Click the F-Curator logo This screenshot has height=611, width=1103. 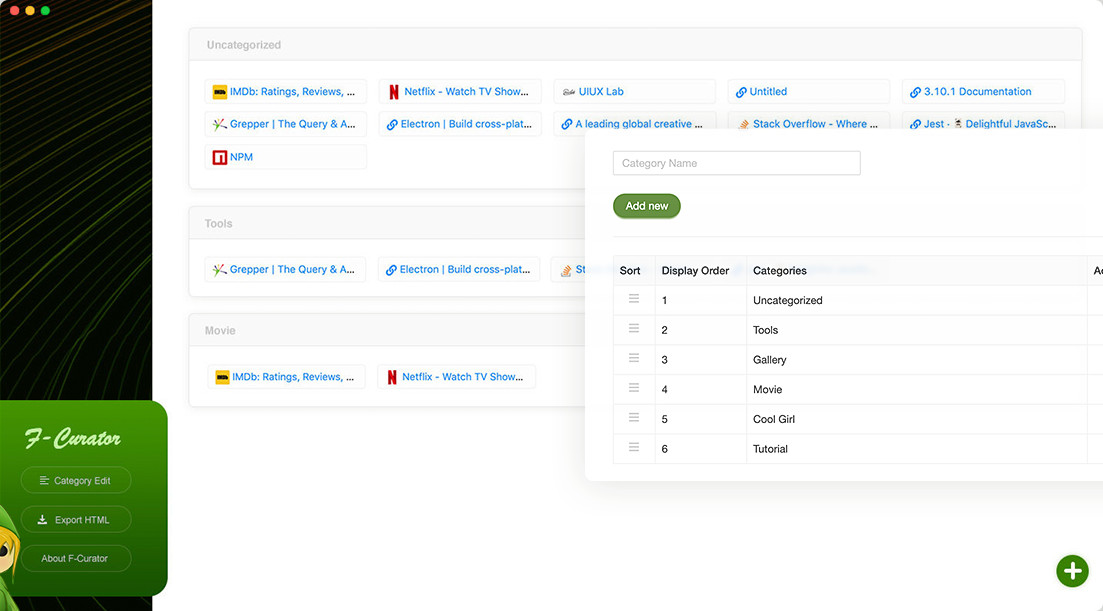coord(73,438)
